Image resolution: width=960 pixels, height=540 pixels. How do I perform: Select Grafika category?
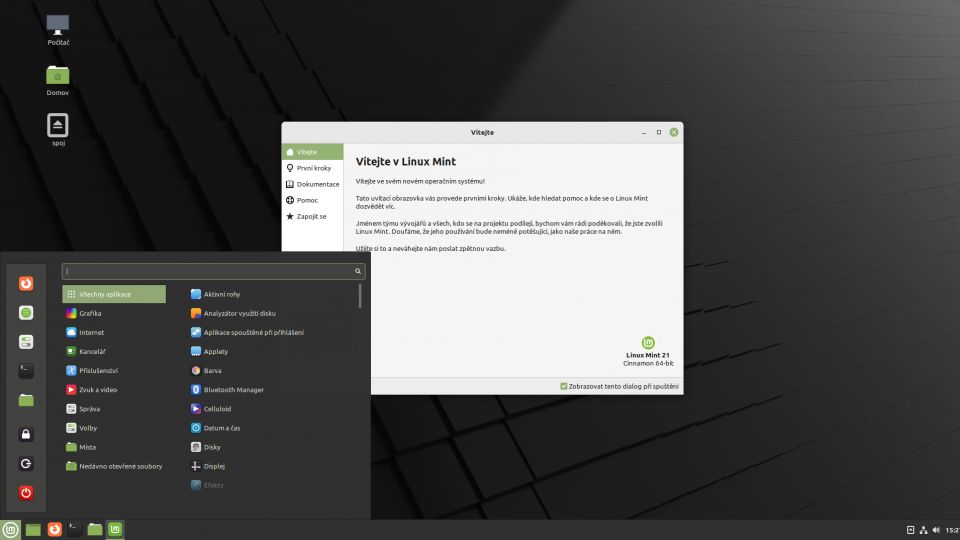tap(114, 313)
